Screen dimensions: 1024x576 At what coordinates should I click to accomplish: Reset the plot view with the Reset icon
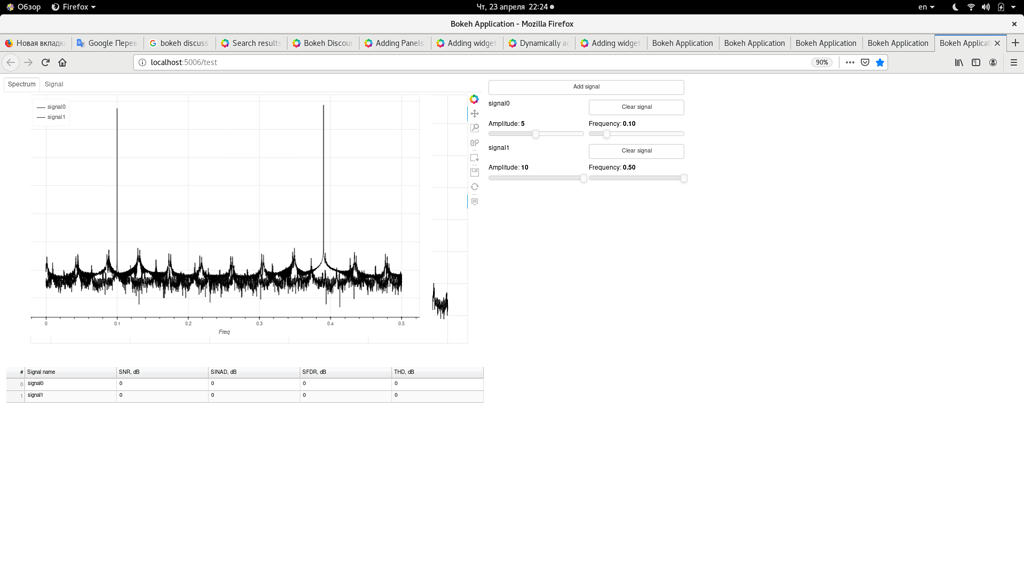click(474, 185)
